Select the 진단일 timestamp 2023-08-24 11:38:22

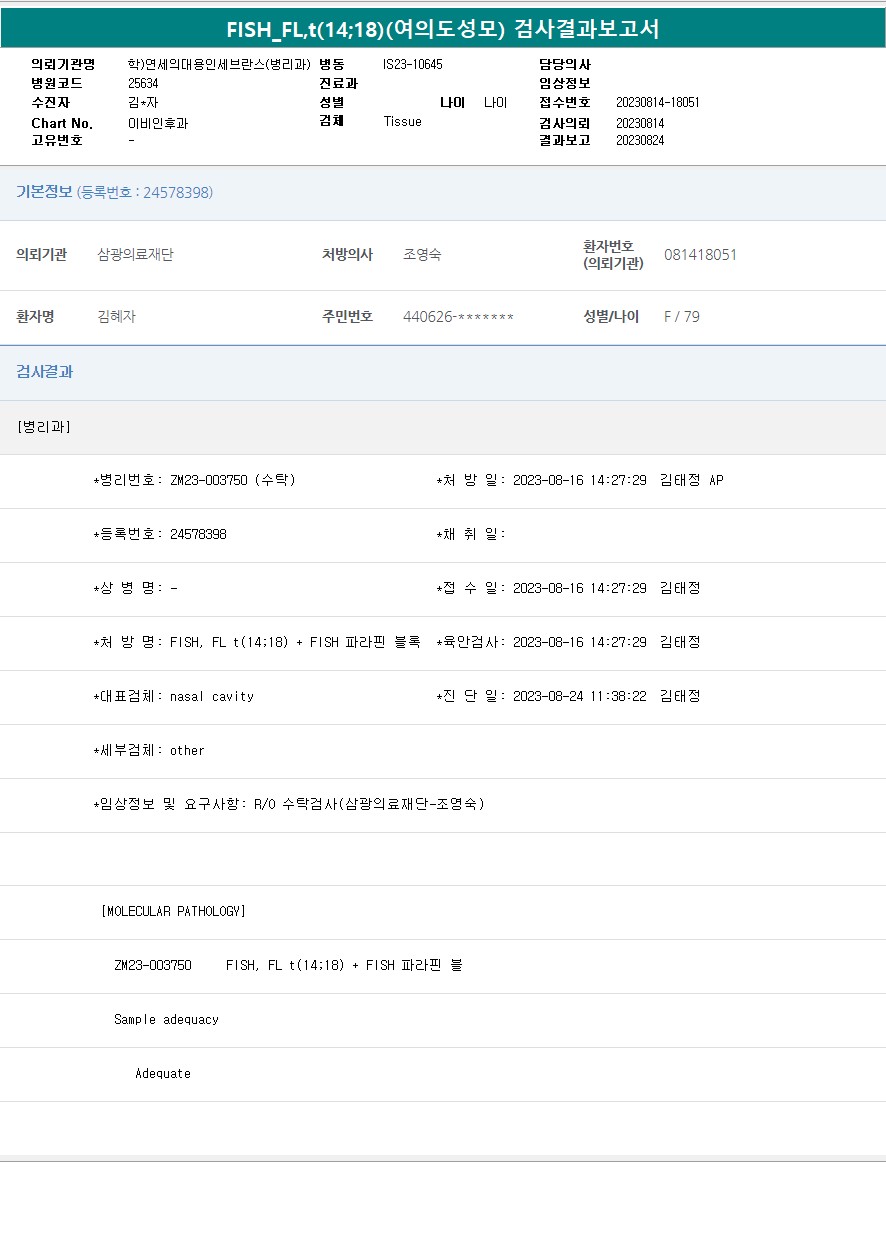(580, 697)
